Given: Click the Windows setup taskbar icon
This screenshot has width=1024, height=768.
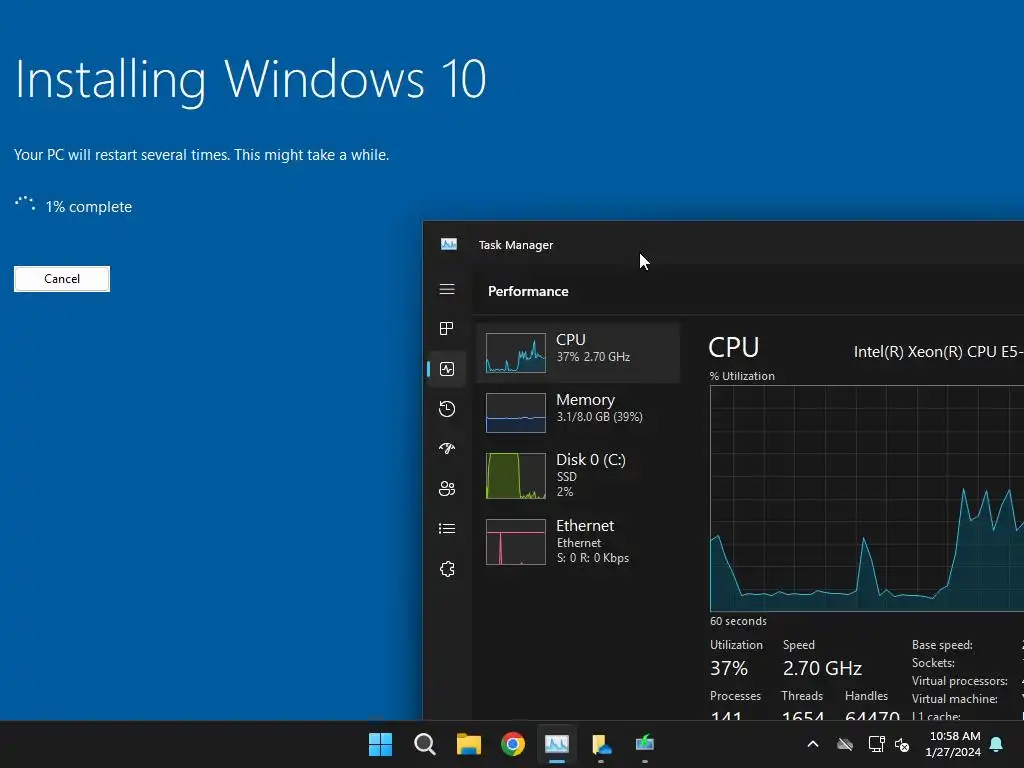Looking at the screenshot, I should [645, 743].
